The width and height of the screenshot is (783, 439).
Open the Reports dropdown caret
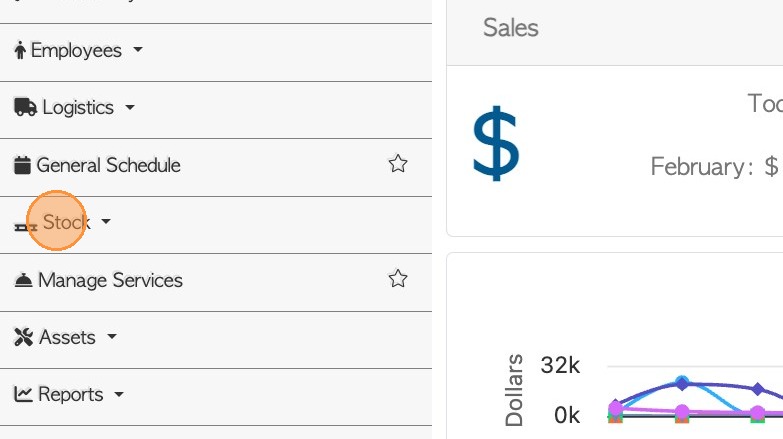pyautogui.click(x=119, y=394)
